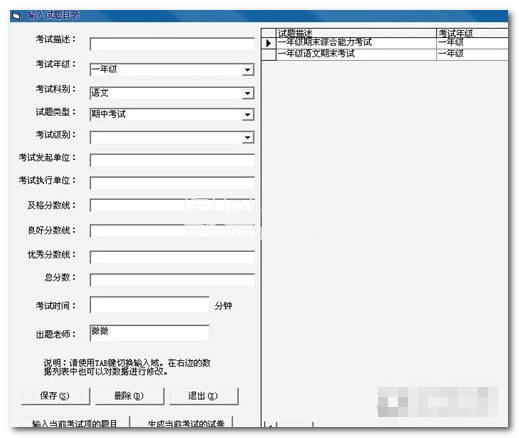Focus the 考试描述 text field
Image resolution: width=519 pixels, height=438 pixels.
[172, 44]
